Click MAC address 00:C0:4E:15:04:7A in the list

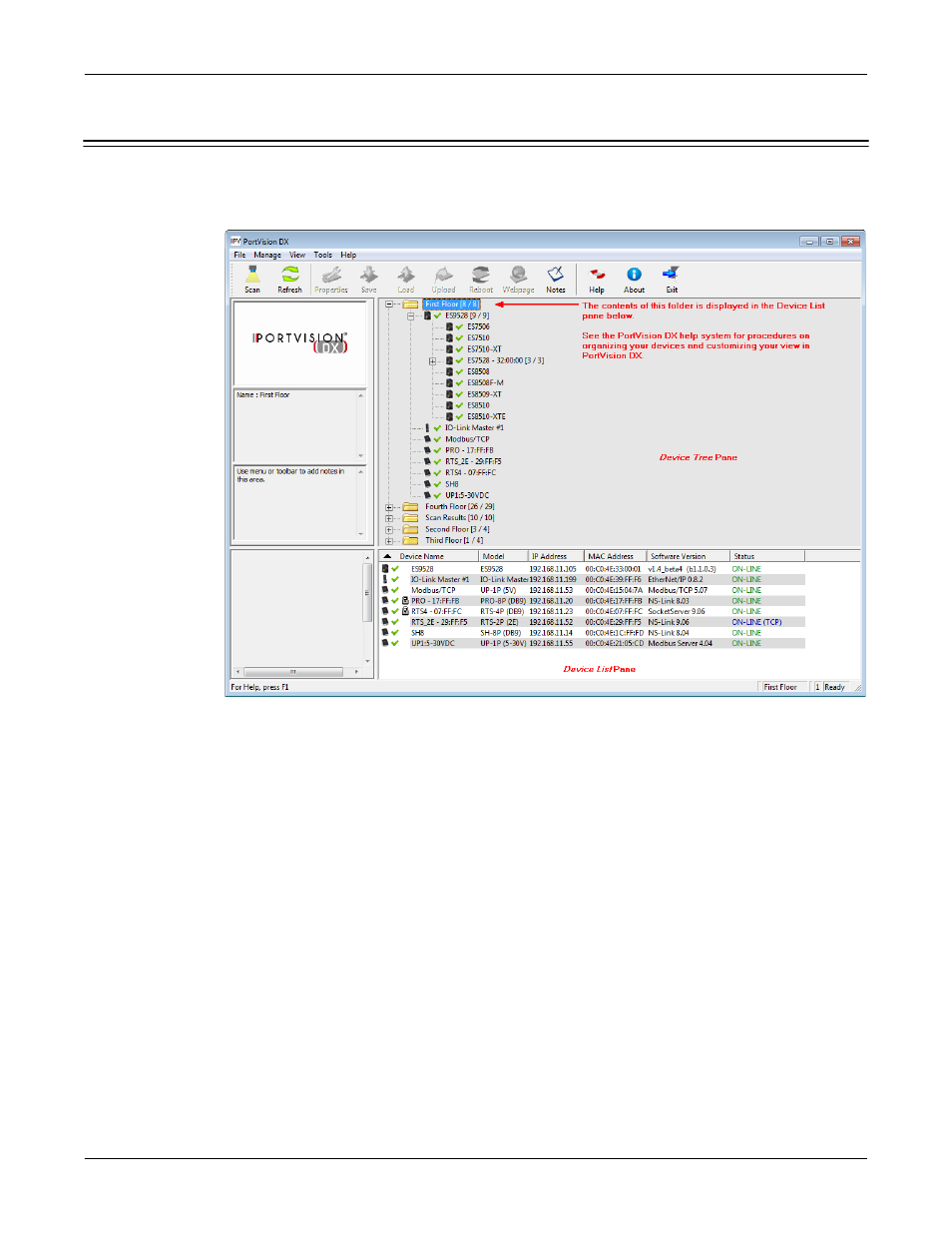[x=614, y=590]
